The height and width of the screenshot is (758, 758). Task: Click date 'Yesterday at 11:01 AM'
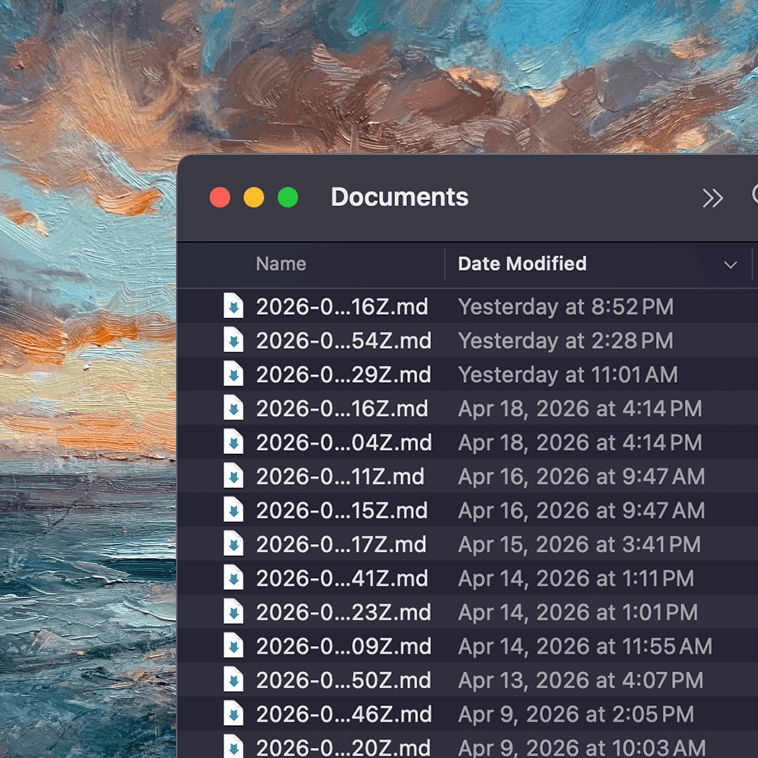click(568, 375)
